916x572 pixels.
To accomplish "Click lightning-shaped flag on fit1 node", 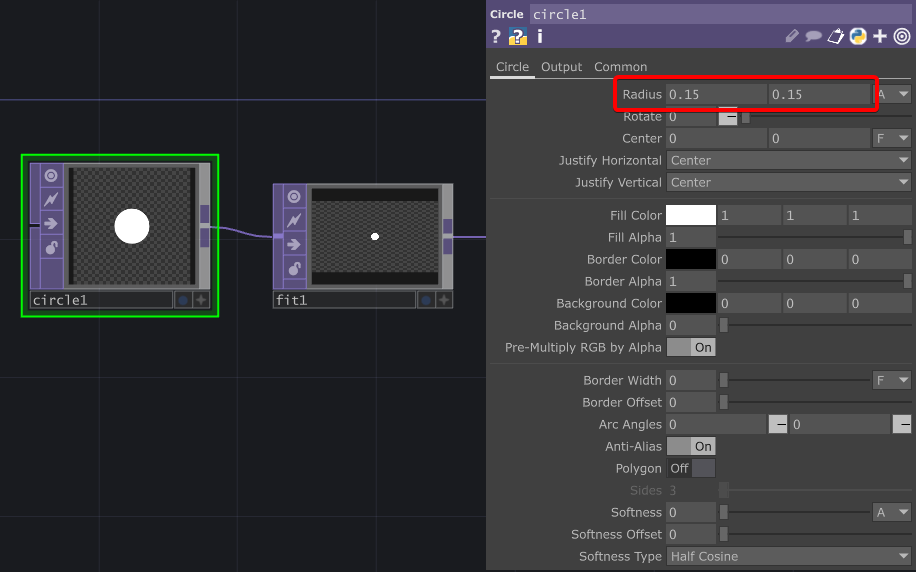I will click(x=294, y=220).
